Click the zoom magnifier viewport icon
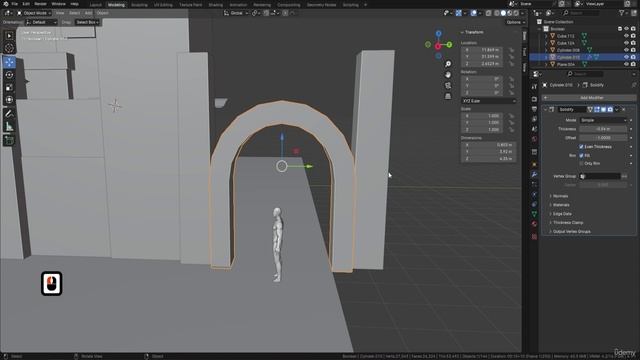 448,64
